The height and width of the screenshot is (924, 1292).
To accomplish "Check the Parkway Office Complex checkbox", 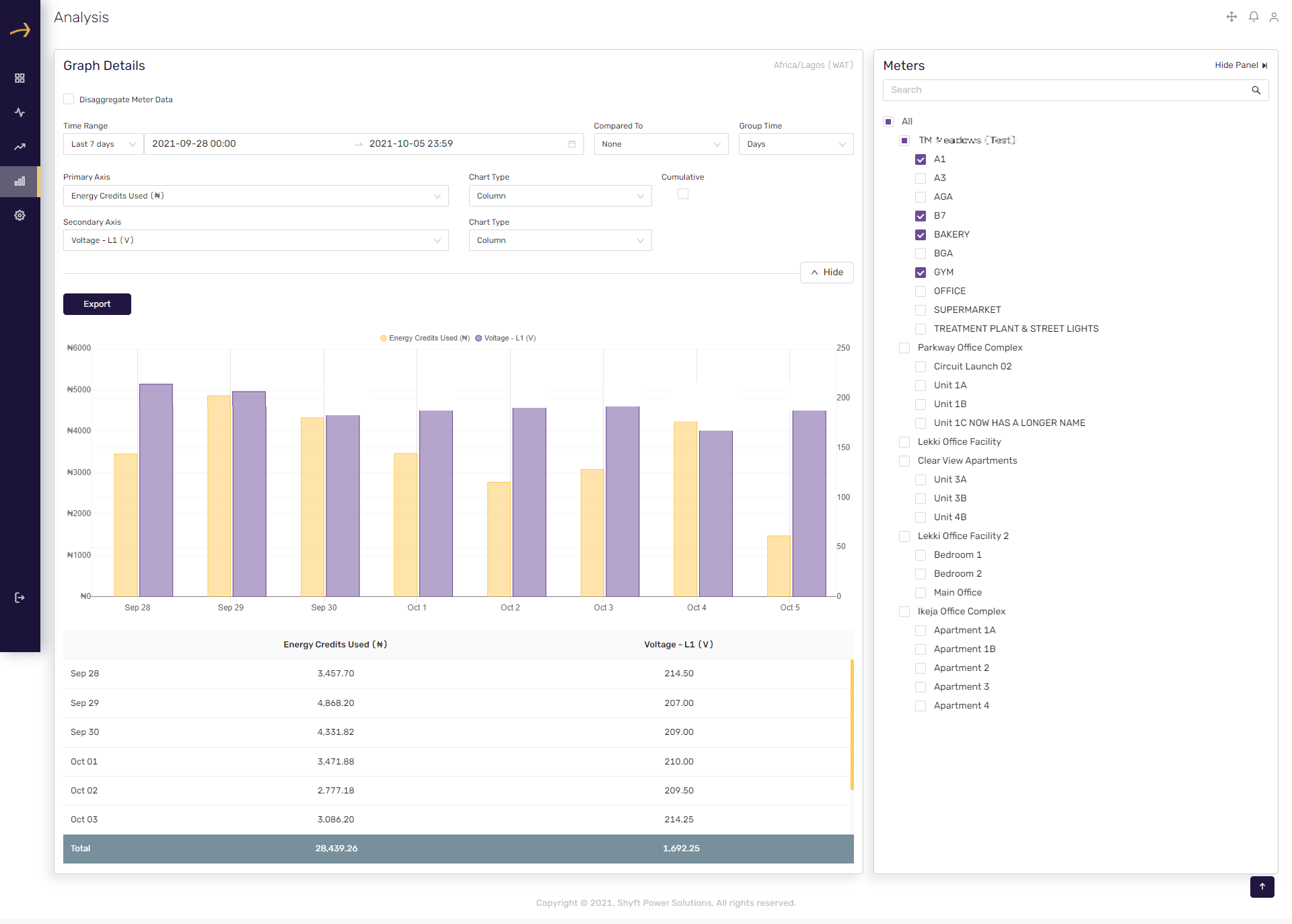I will coord(904,348).
